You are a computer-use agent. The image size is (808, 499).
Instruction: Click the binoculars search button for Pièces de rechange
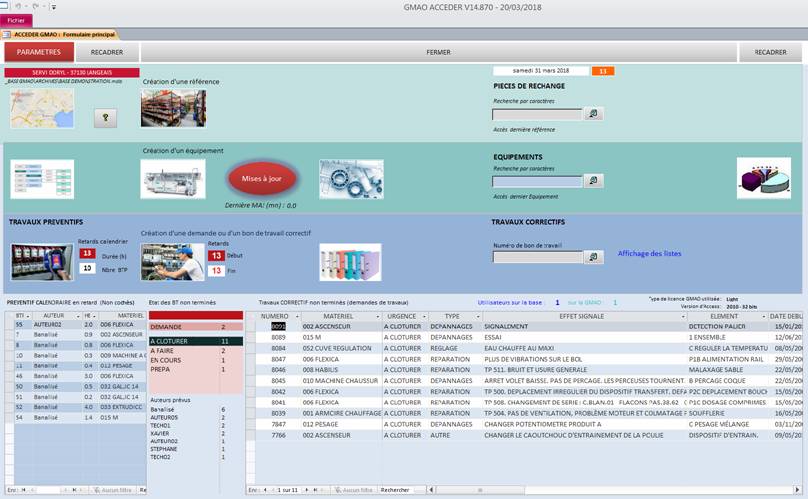(593, 114)
